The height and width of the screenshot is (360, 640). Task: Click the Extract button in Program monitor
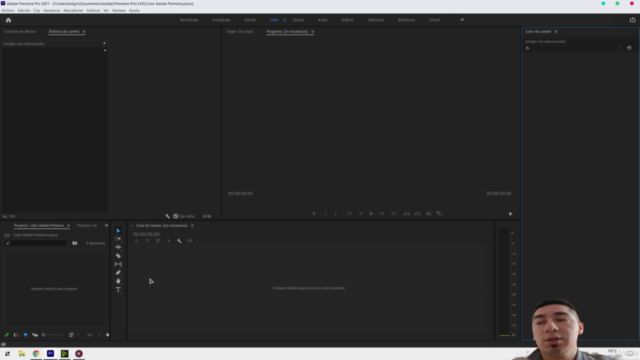tap(418, 213)
